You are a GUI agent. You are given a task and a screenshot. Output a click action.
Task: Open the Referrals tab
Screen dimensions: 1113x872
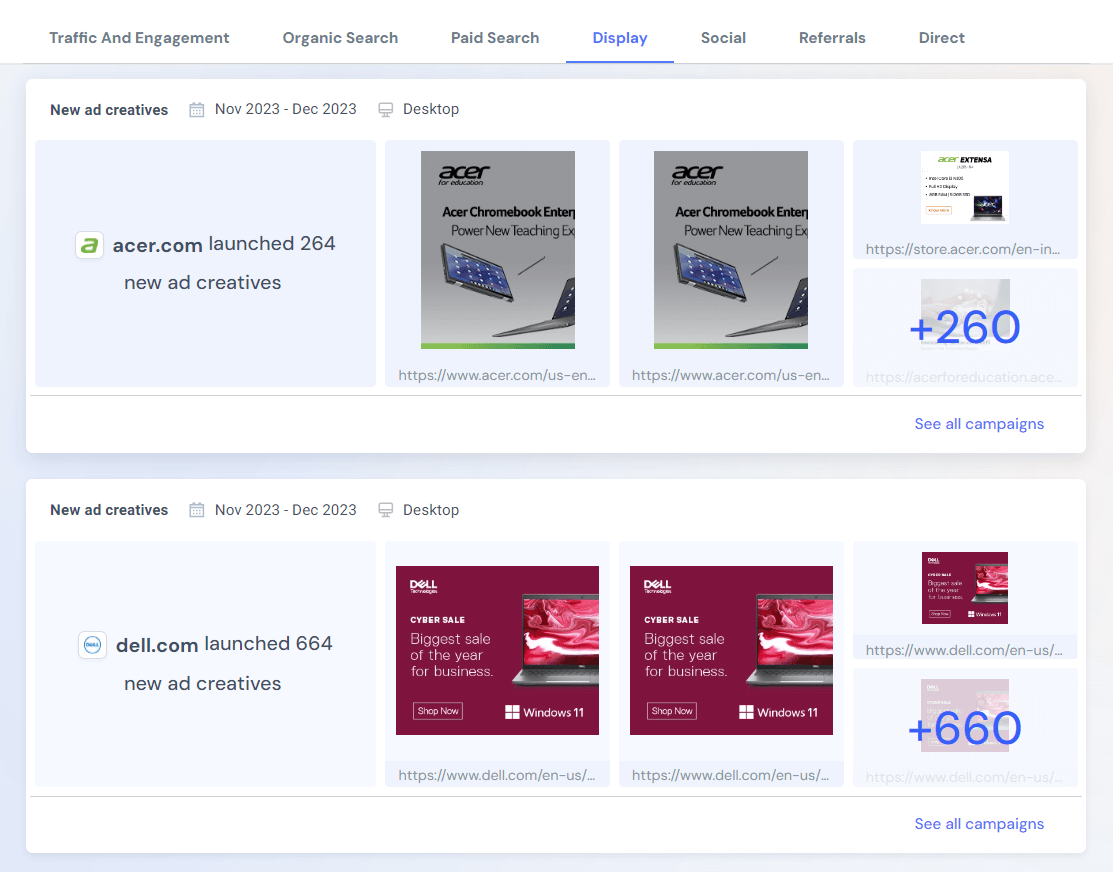(832, 38)
